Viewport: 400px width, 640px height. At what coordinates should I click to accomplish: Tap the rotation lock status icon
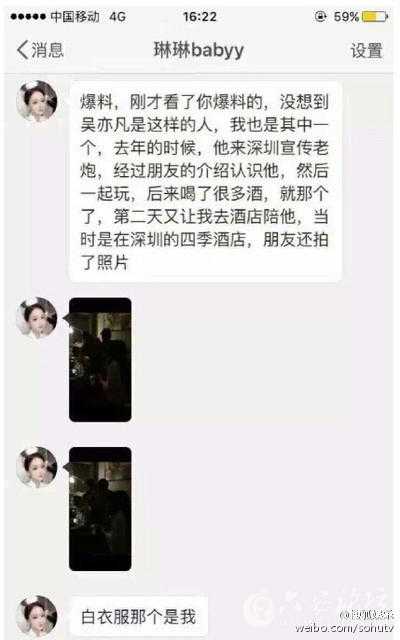[x=320, y=16]
